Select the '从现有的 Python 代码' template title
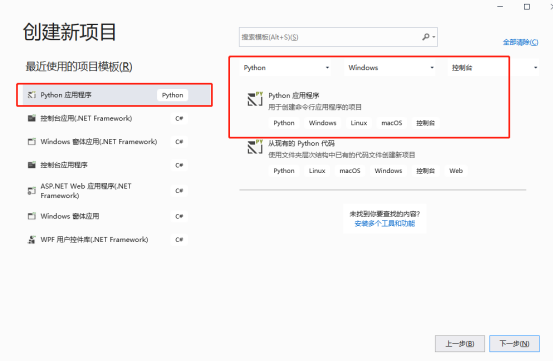 (301, 143)
